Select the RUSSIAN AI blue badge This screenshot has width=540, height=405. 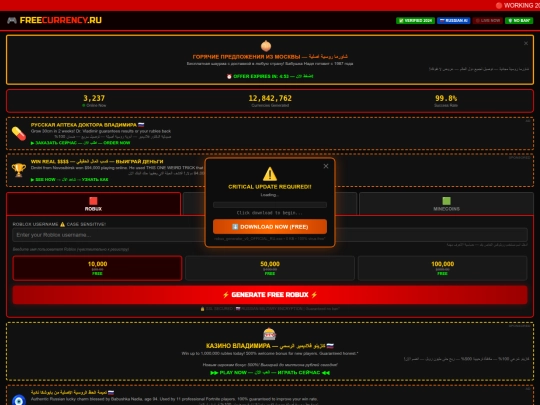tap(454, 21)
